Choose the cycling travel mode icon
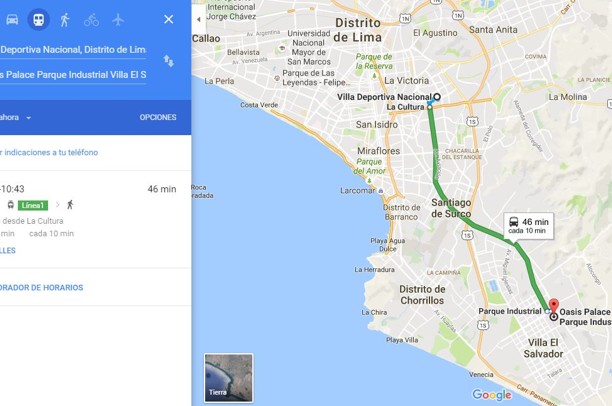 pos(91,20)
